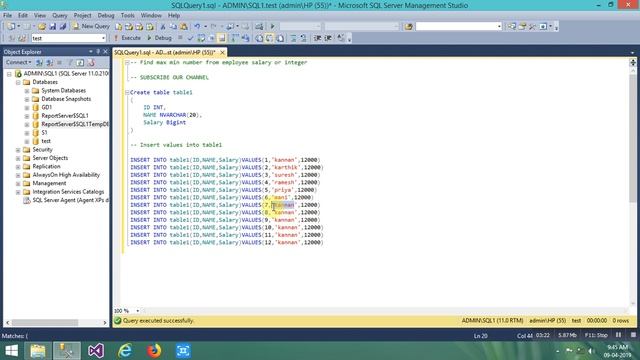Toggle auto-hide pin on Object Explorer
The image size is (640, 360).
coord(98,51)
